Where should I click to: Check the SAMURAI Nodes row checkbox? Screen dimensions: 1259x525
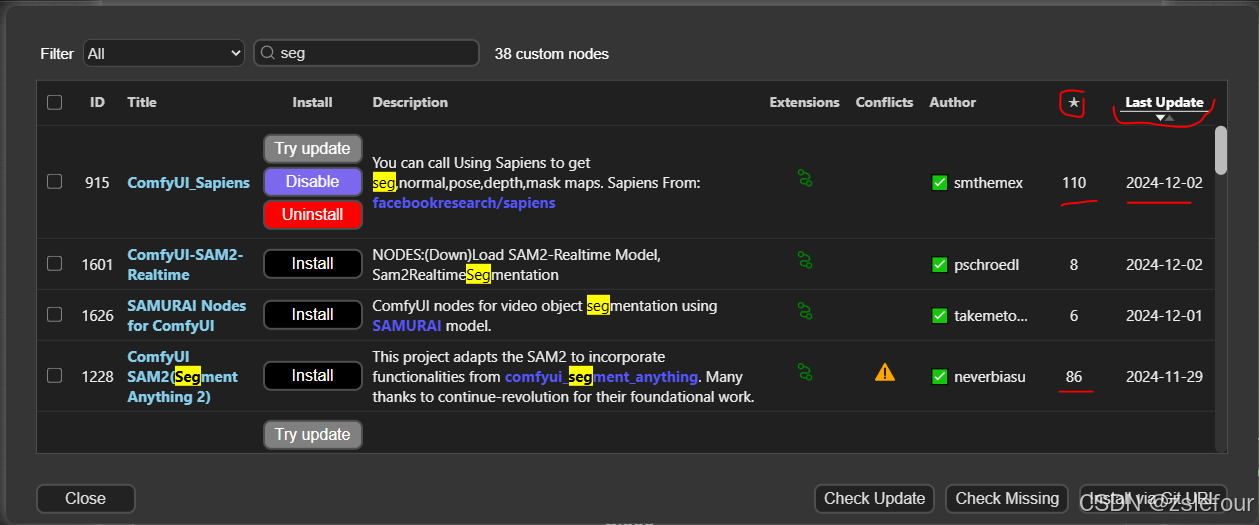54,314
